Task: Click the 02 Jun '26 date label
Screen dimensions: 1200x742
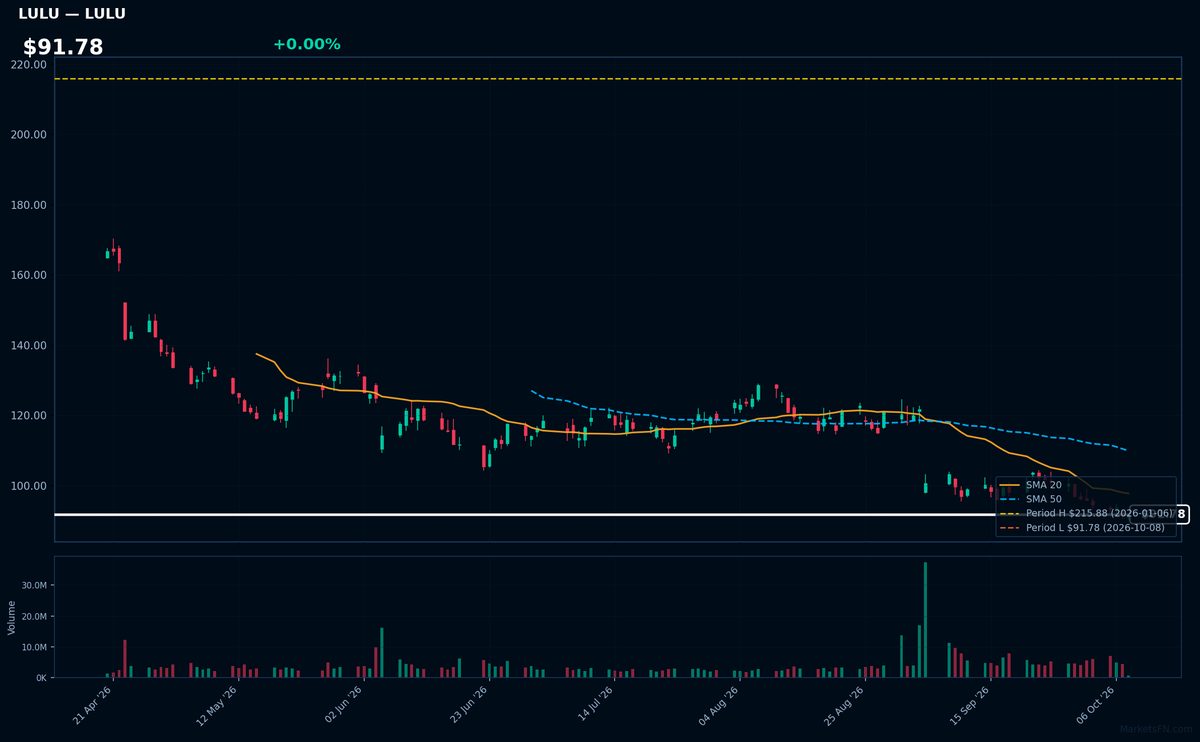Action: (343, 706)
